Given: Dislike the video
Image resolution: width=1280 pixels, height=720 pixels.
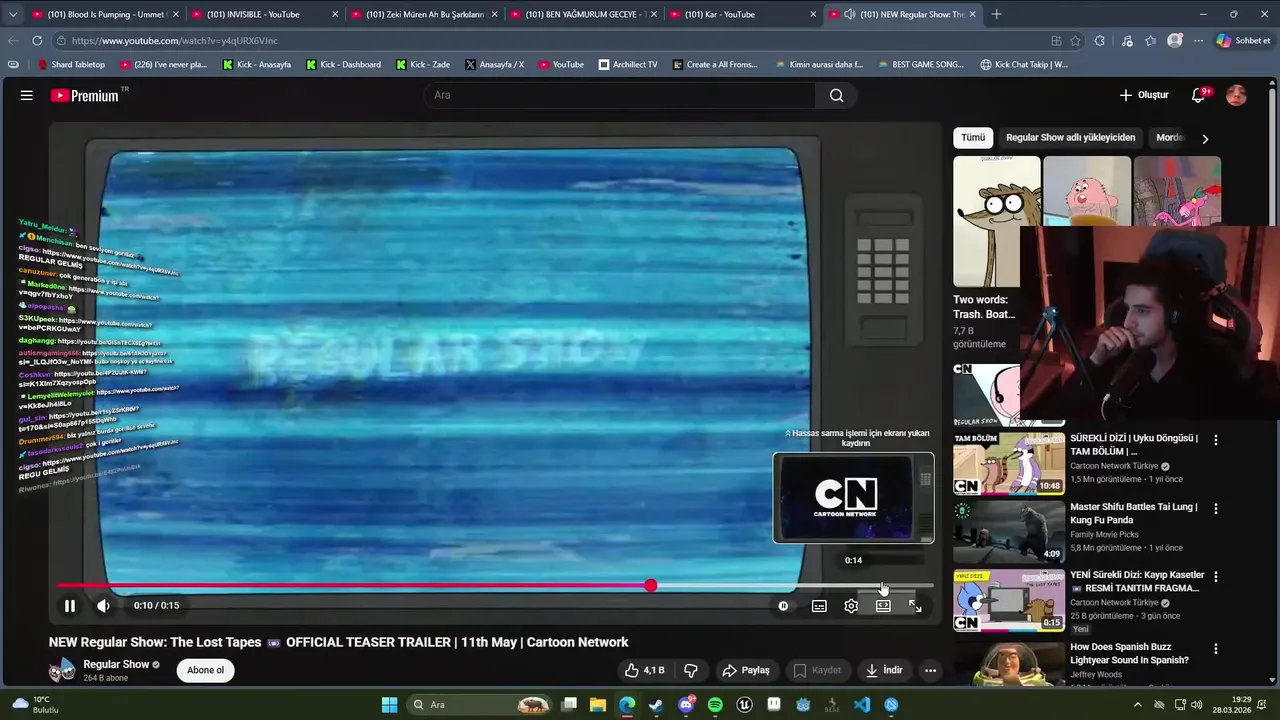Looking at the screenshot, I should 690,670.
